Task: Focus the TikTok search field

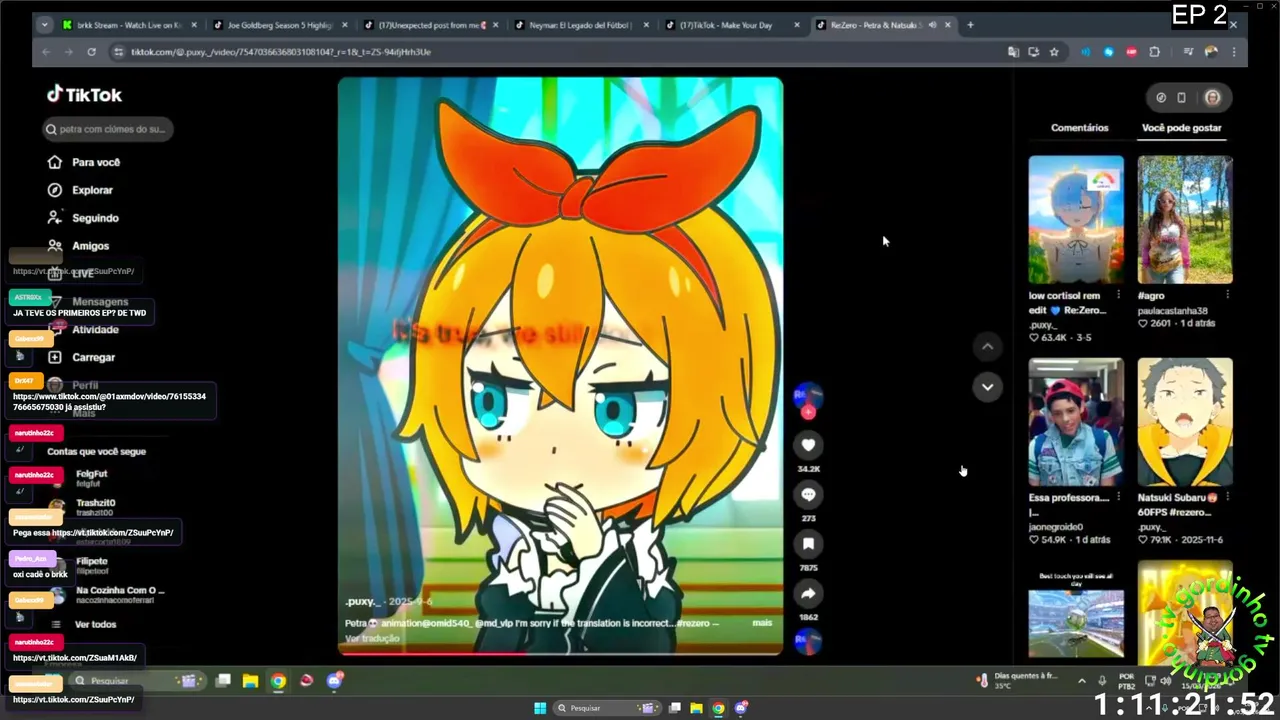Action: tap(108, 129)
